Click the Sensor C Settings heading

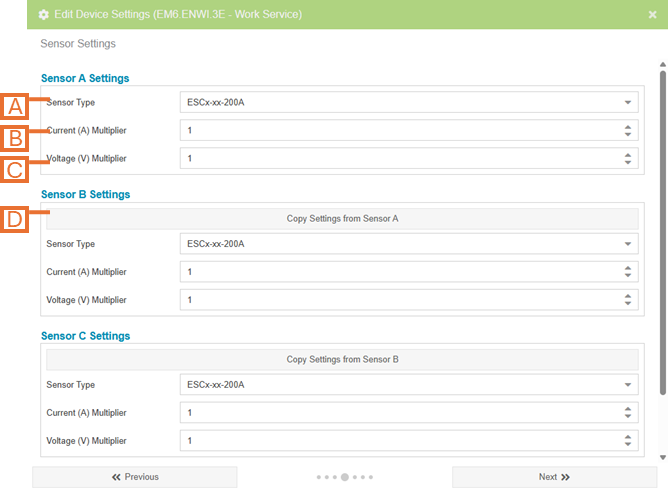click(x=86, y=336)
